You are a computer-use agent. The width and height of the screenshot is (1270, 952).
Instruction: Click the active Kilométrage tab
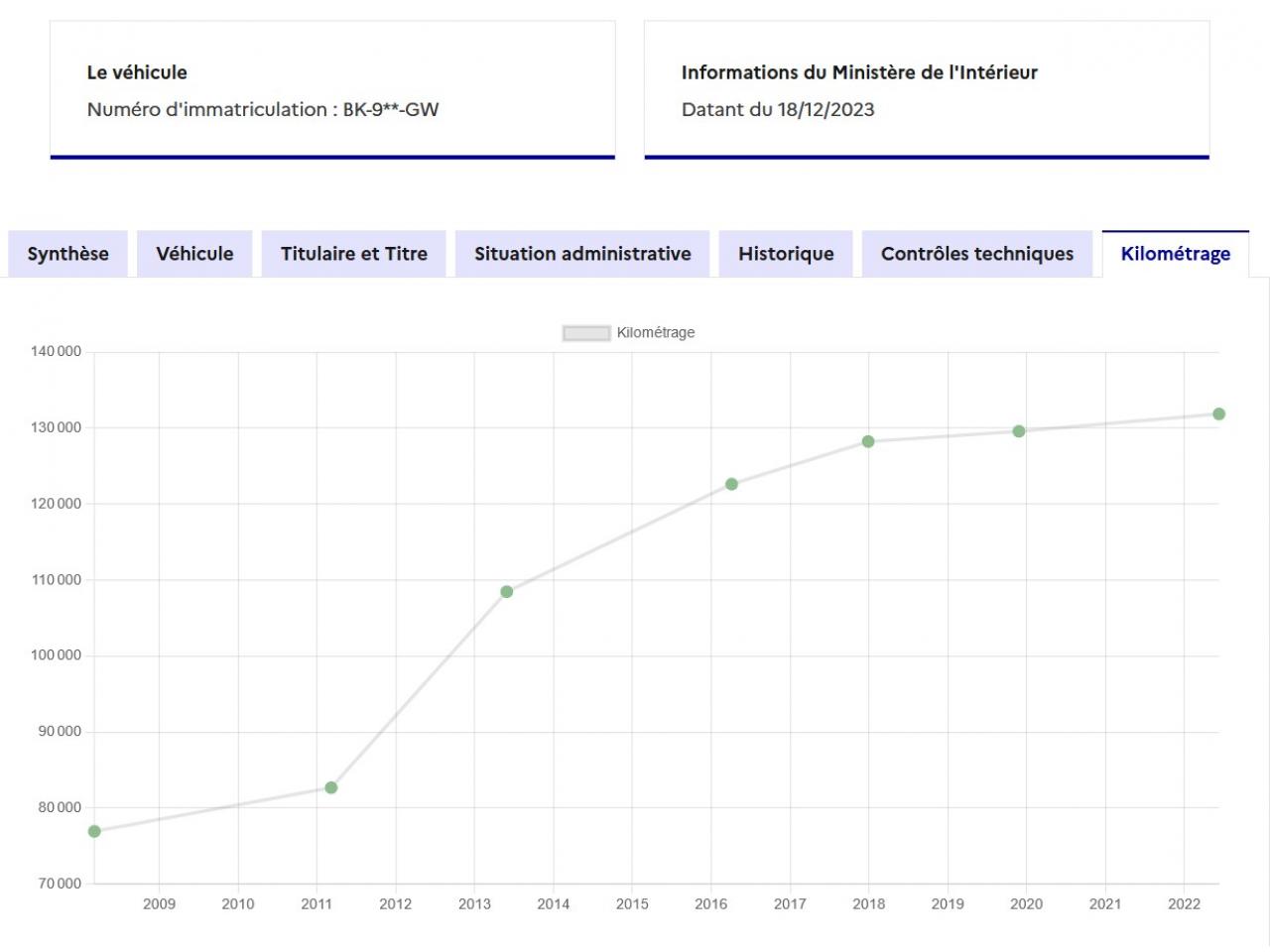click(1175, 254)
